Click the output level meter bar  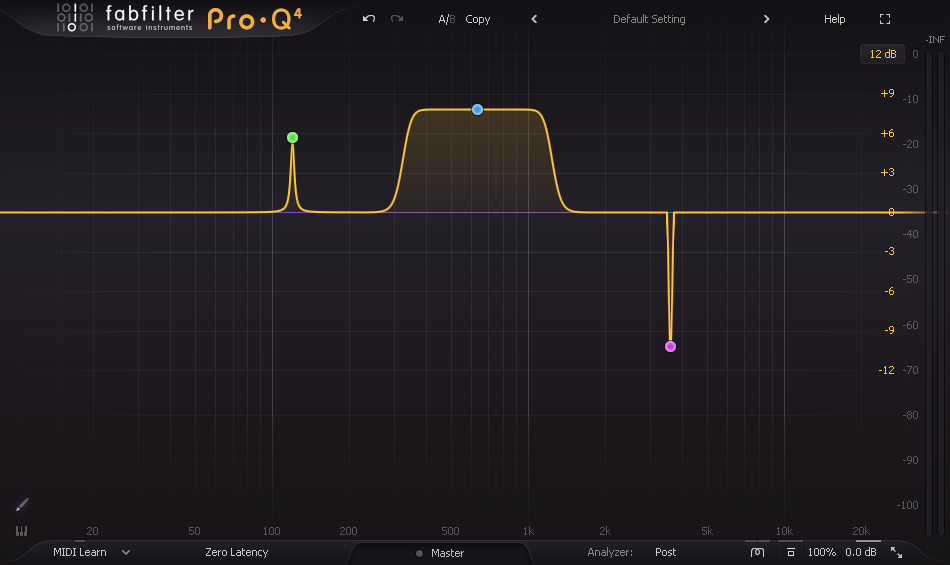coord(934,294)
